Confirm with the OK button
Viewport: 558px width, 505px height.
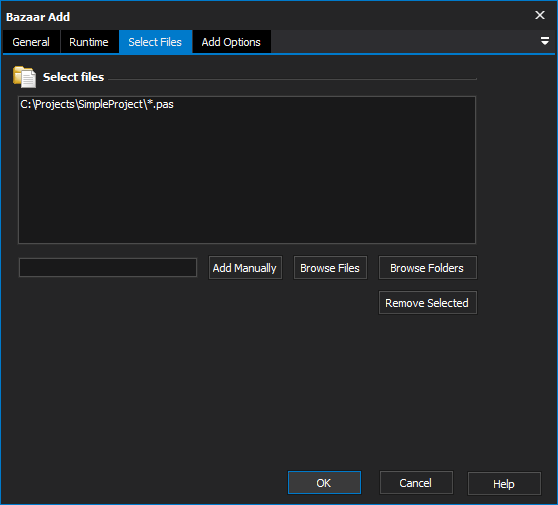pyautogui.click(x=324, y=483)
